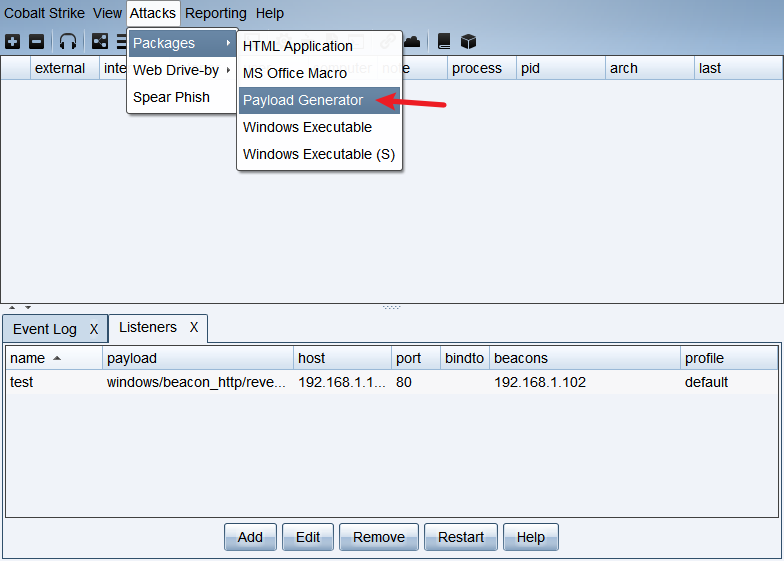Image resolution: width=784 pixels, height=561 pixels.
Task: Click the last column header
Action: point(738,68)
